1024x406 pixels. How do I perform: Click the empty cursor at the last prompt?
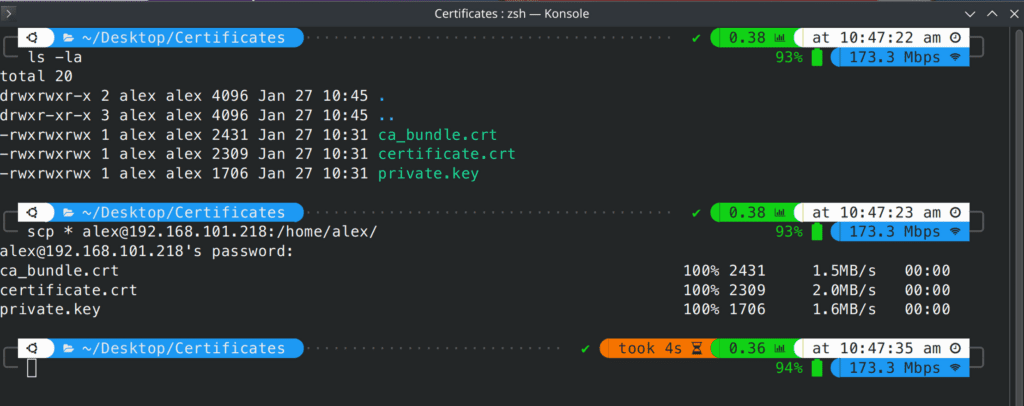(32, 369)
